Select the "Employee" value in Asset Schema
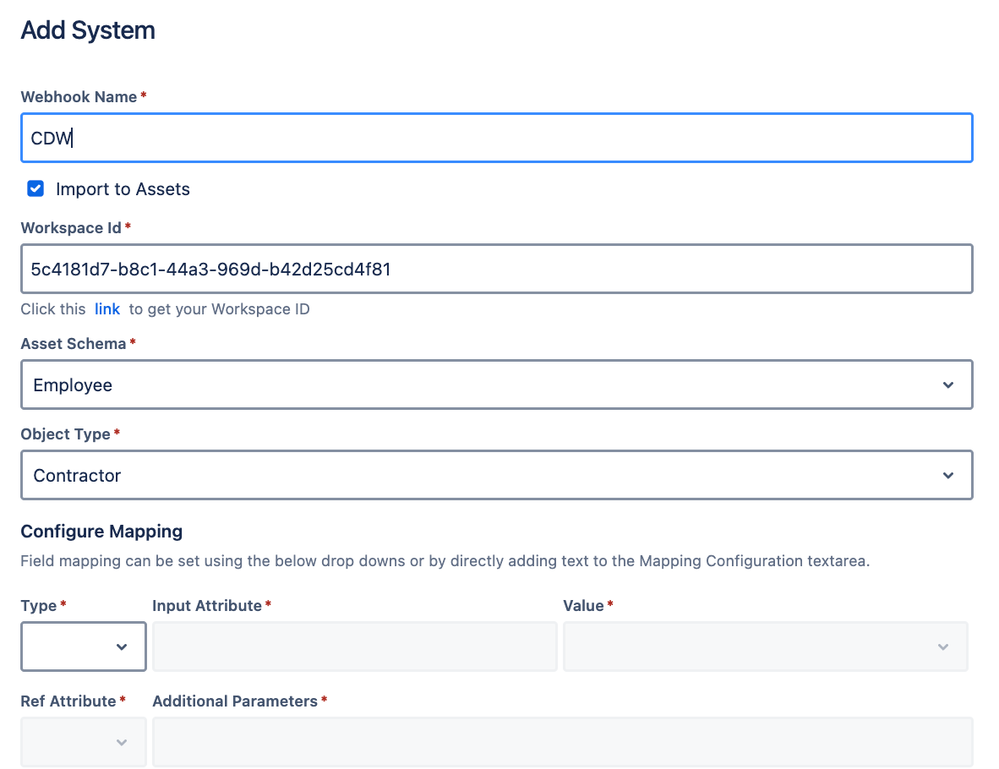Screen dimensions: 999x769 pos(73,385)
